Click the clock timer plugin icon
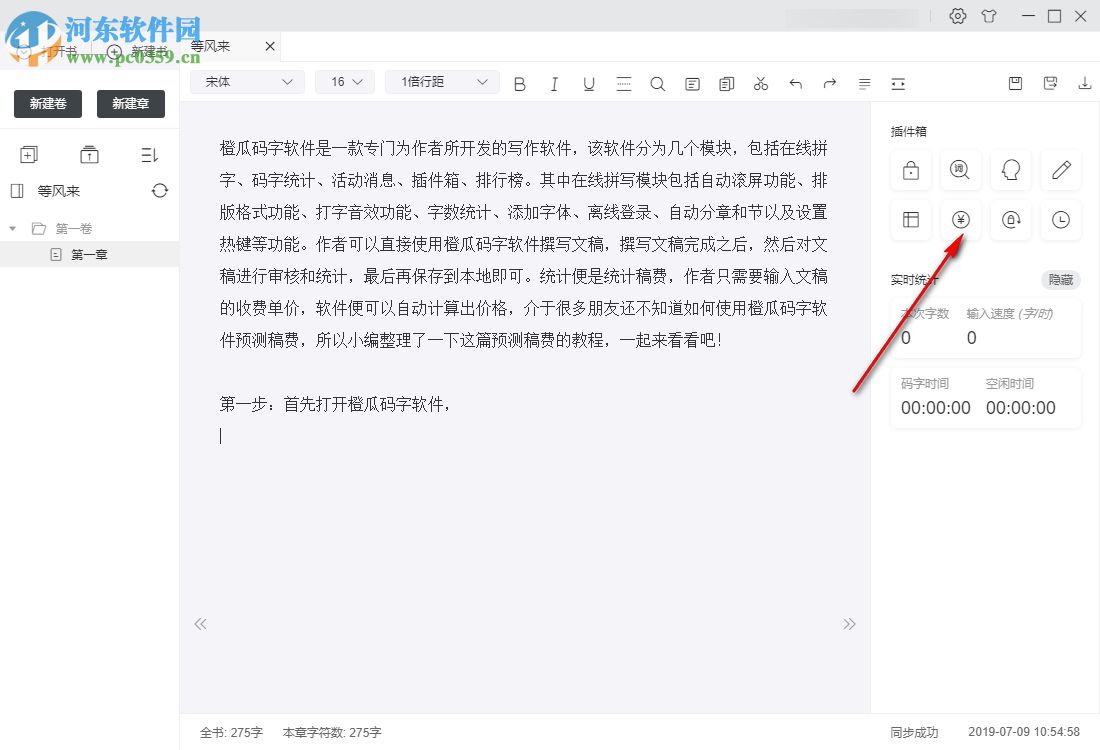Image resolution: width=1100 pixels, height=750 pixels. click(1060, 220)
